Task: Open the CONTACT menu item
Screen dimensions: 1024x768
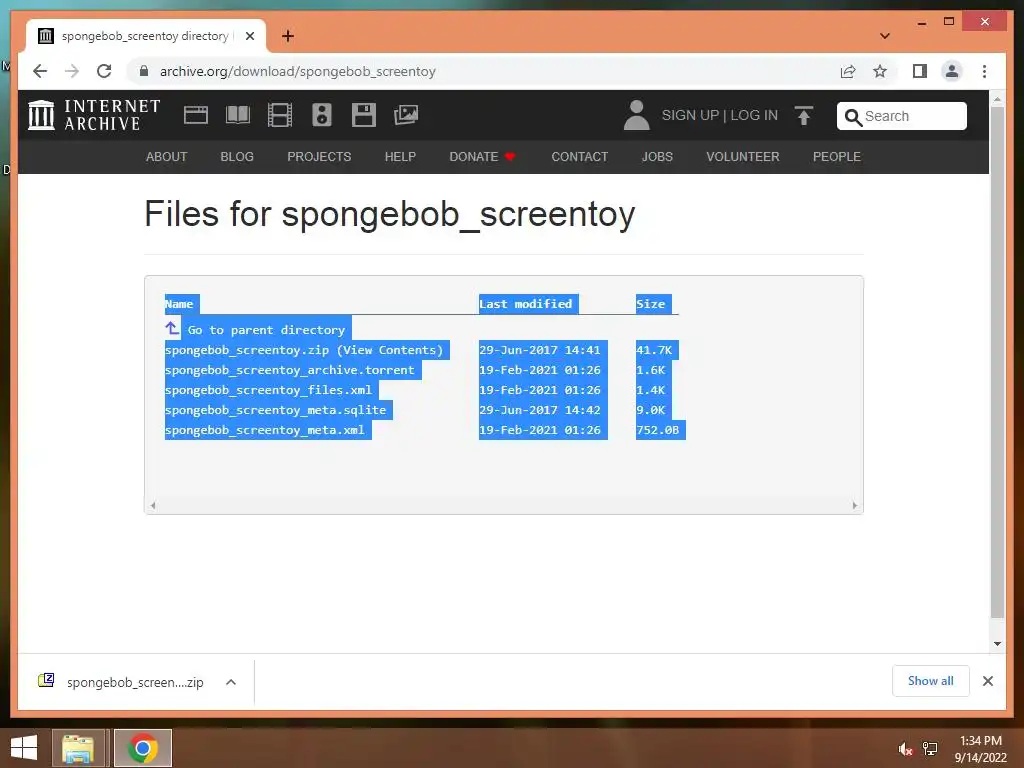Action: [x=579, y=157]
